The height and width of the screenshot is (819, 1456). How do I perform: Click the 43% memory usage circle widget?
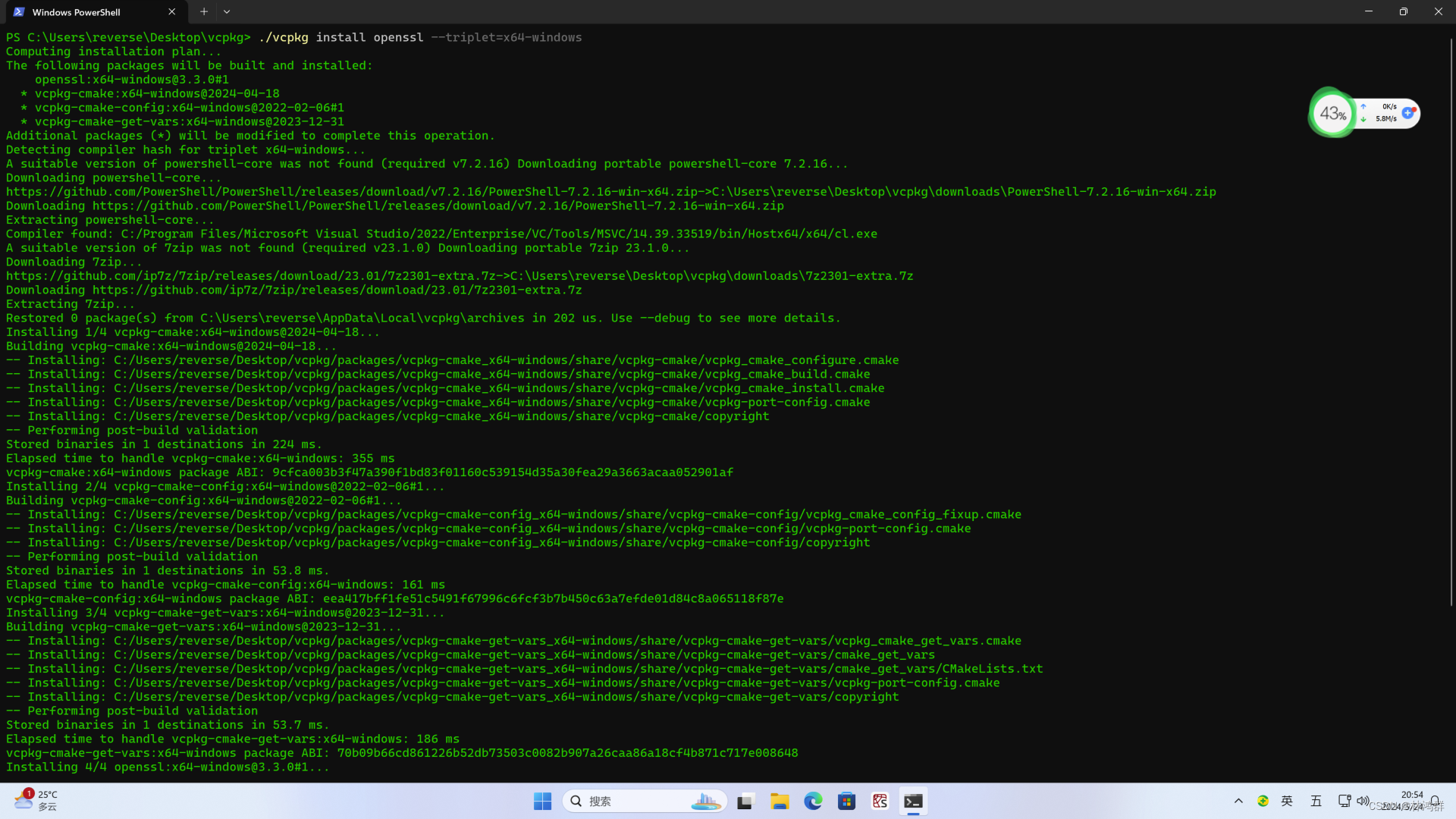tap(1332, 114)
